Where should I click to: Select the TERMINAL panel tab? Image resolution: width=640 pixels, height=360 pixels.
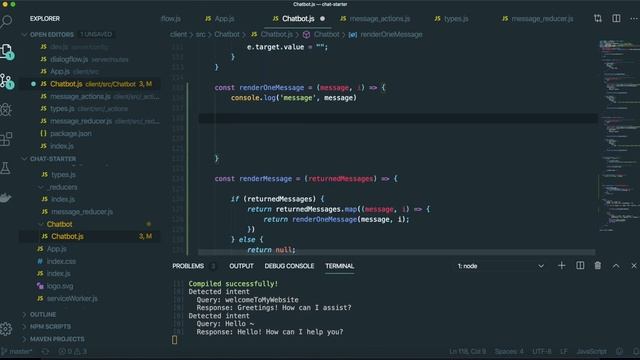pyautogui.click(x=340, y=266)
